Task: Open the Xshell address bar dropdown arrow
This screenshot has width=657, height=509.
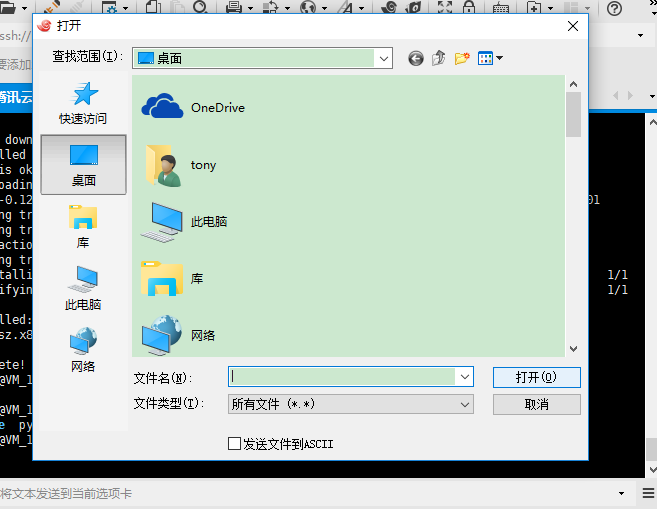Action: click(640, 36)
